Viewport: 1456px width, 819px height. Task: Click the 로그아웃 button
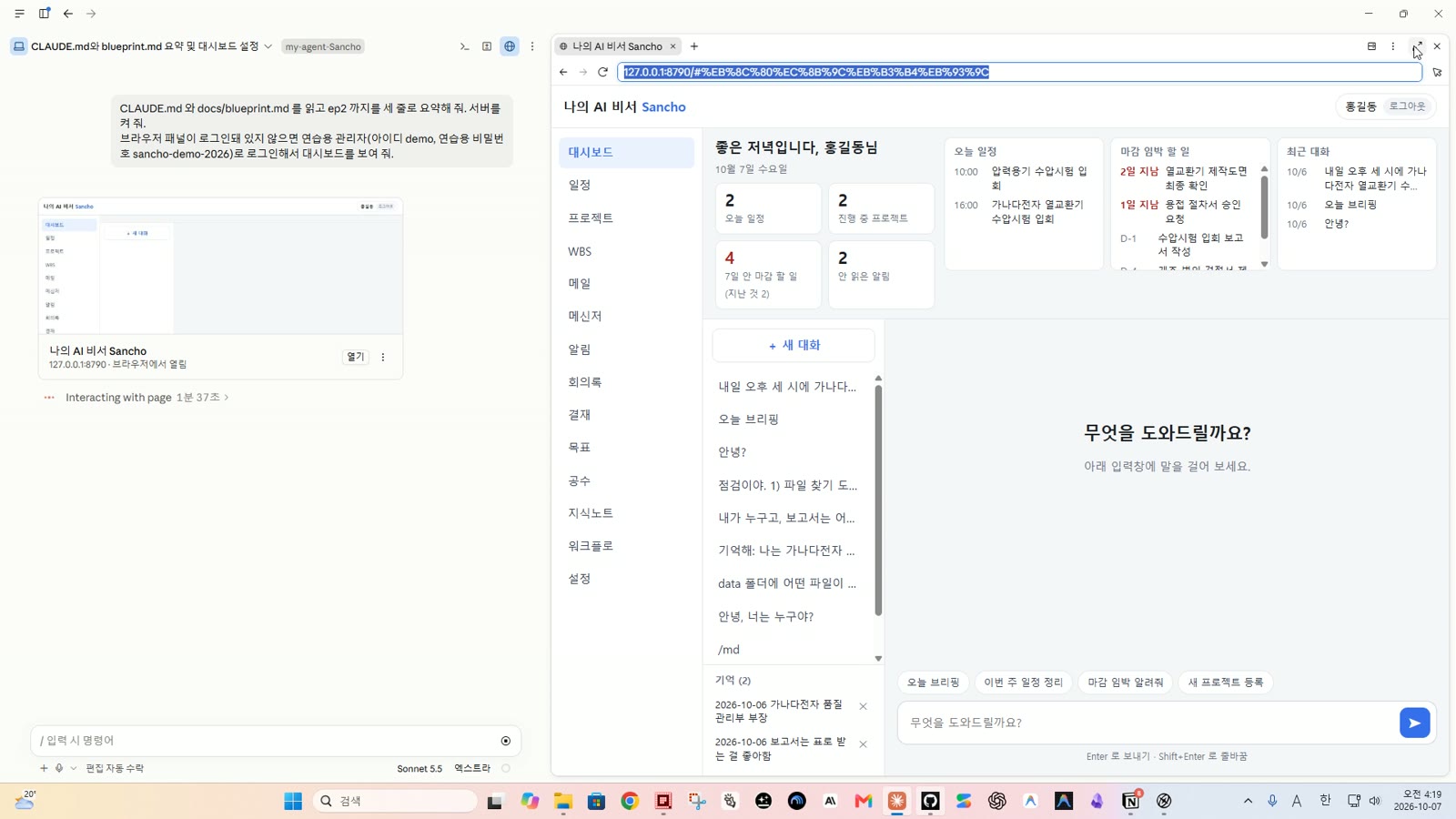(1407, 106)
